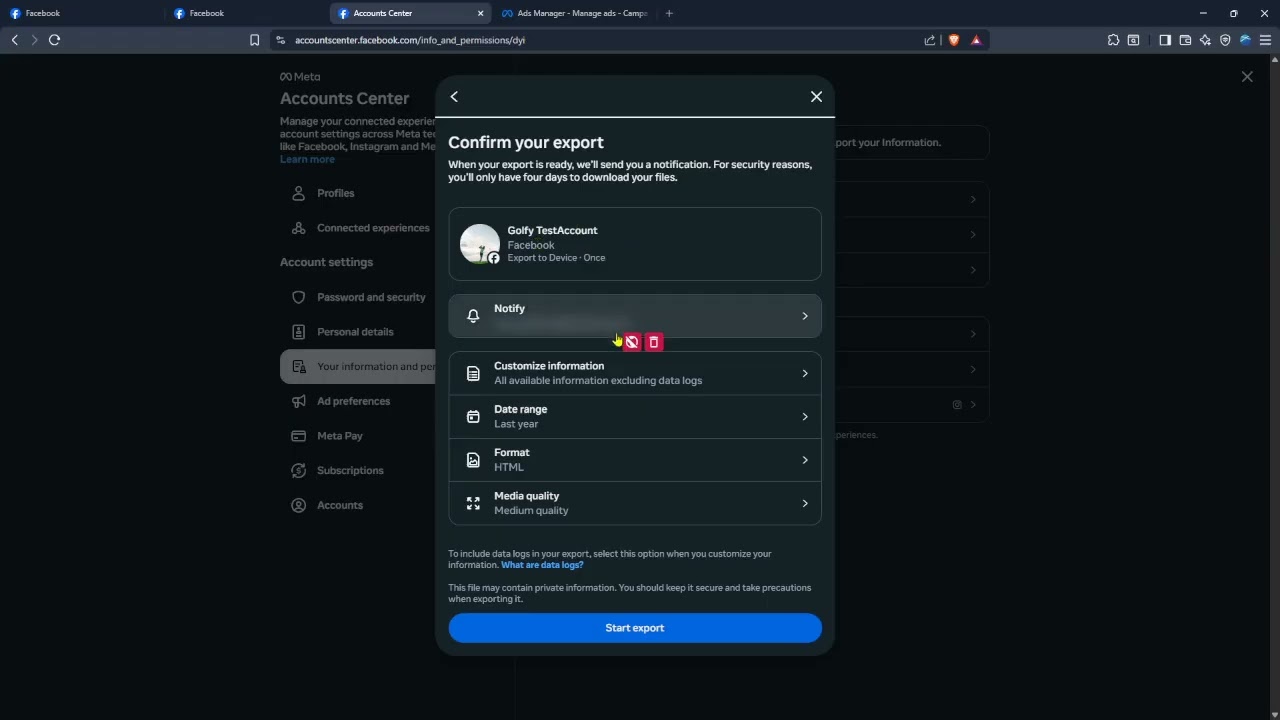This screenshot has width=1280, height=720.
Task: Click the calendar icon beside Date range
Action: click(473, 417)
